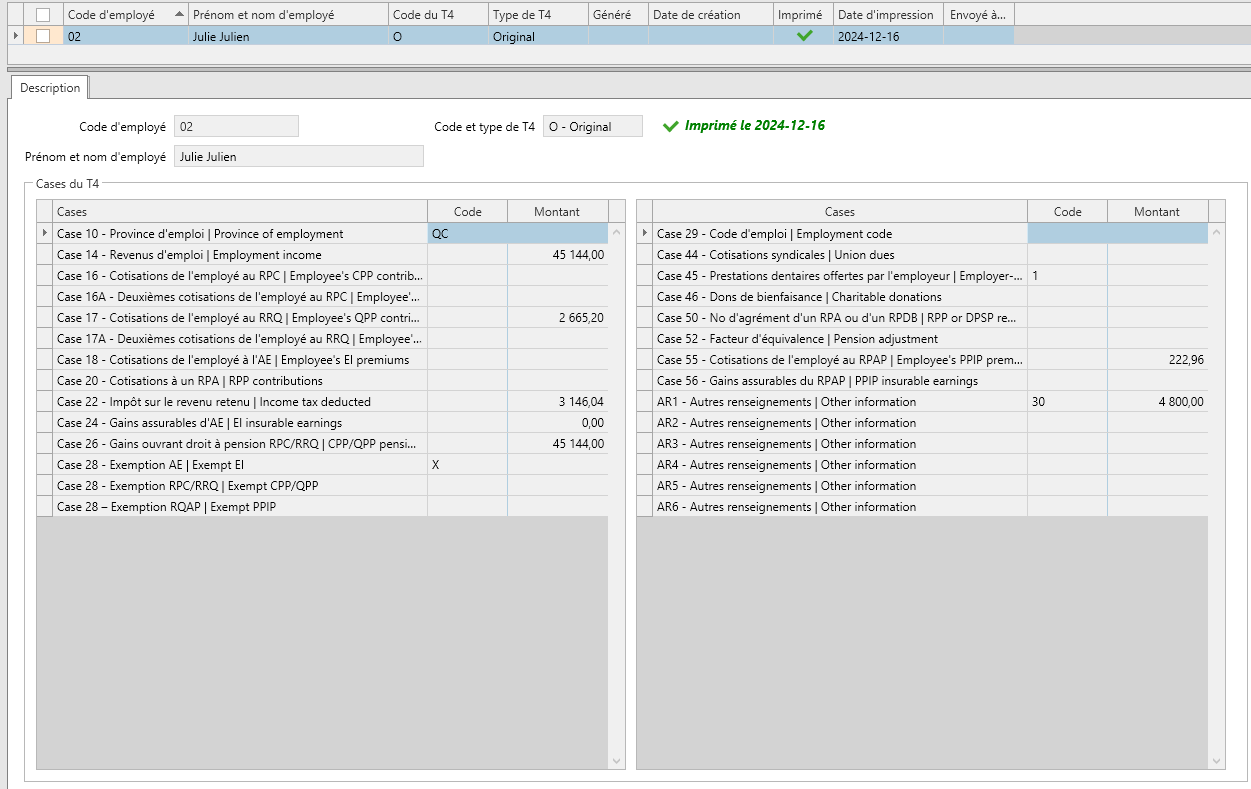Click the row indicator arrow beside Case 10
The width and height of the screenshot is (1251, 789).
point(44,233)
